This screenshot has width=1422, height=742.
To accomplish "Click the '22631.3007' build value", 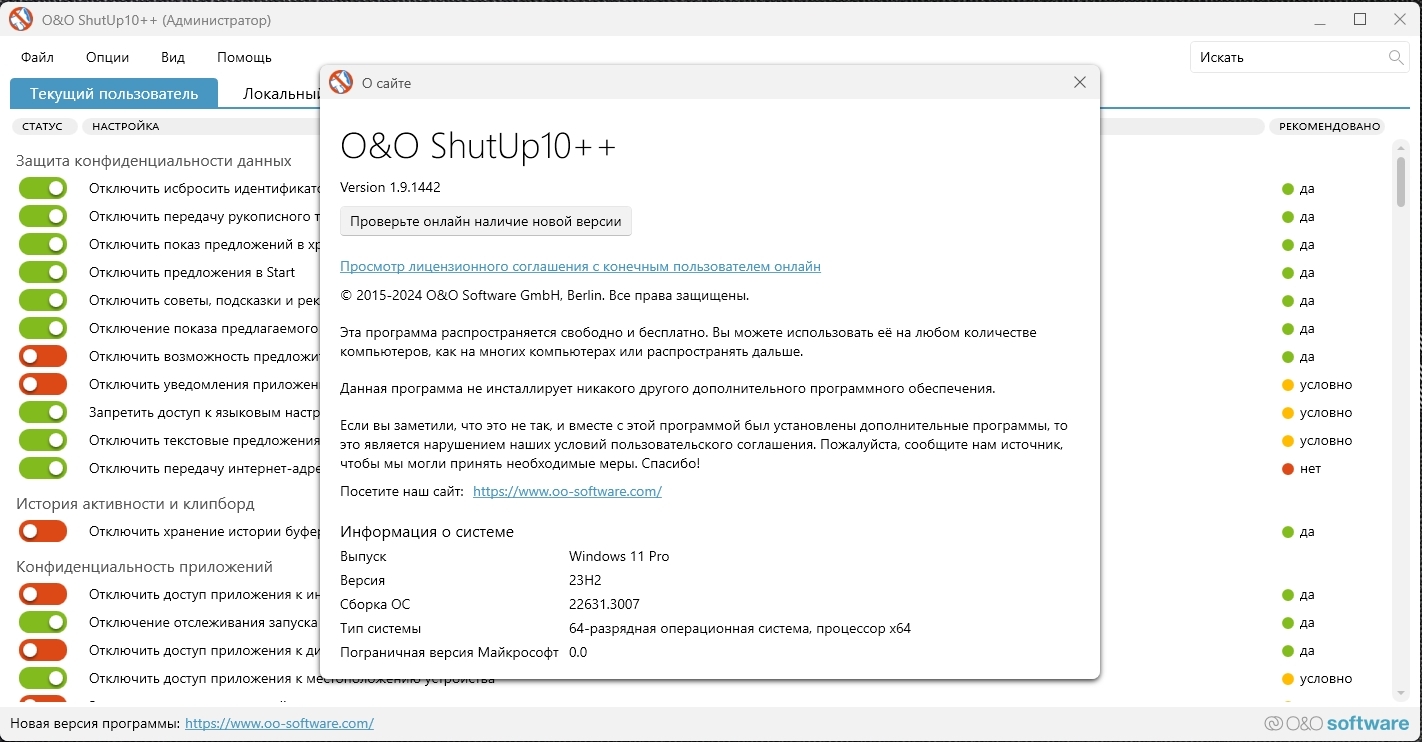I will point(604,604).
